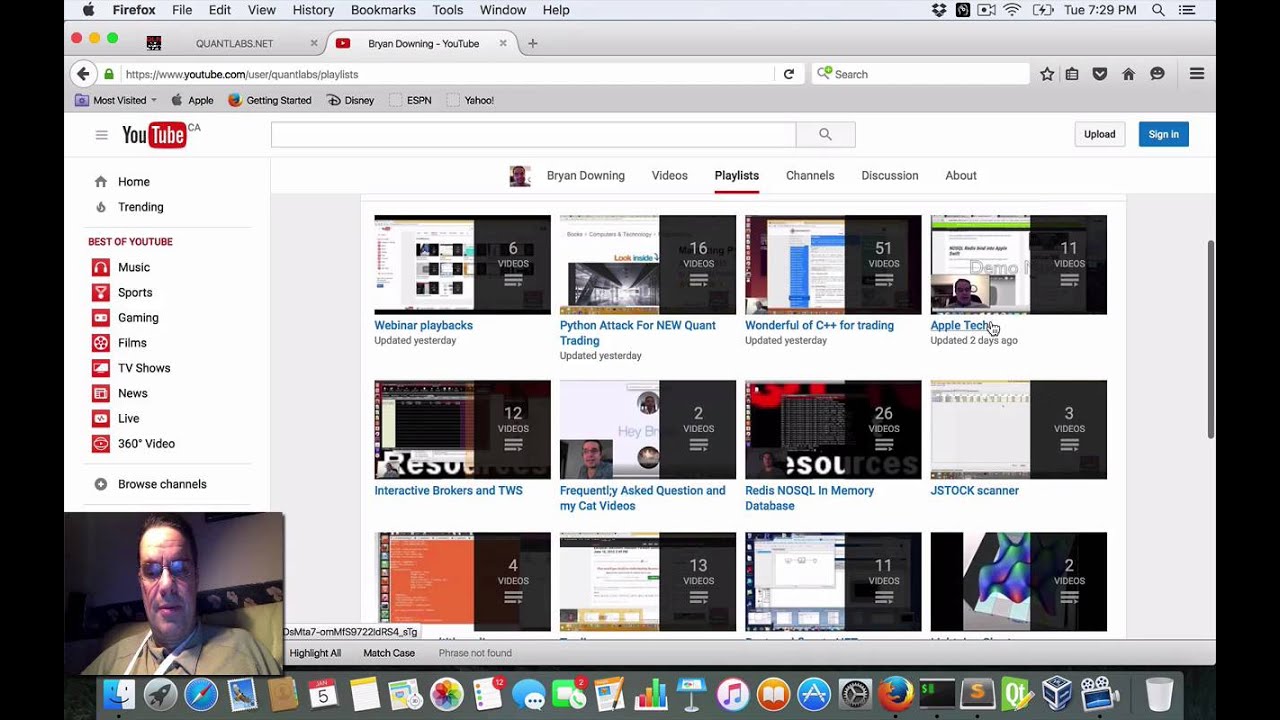Bookmark this page with the star icon
Viewport: 1280px width, 720px height.
[1047, 74]
